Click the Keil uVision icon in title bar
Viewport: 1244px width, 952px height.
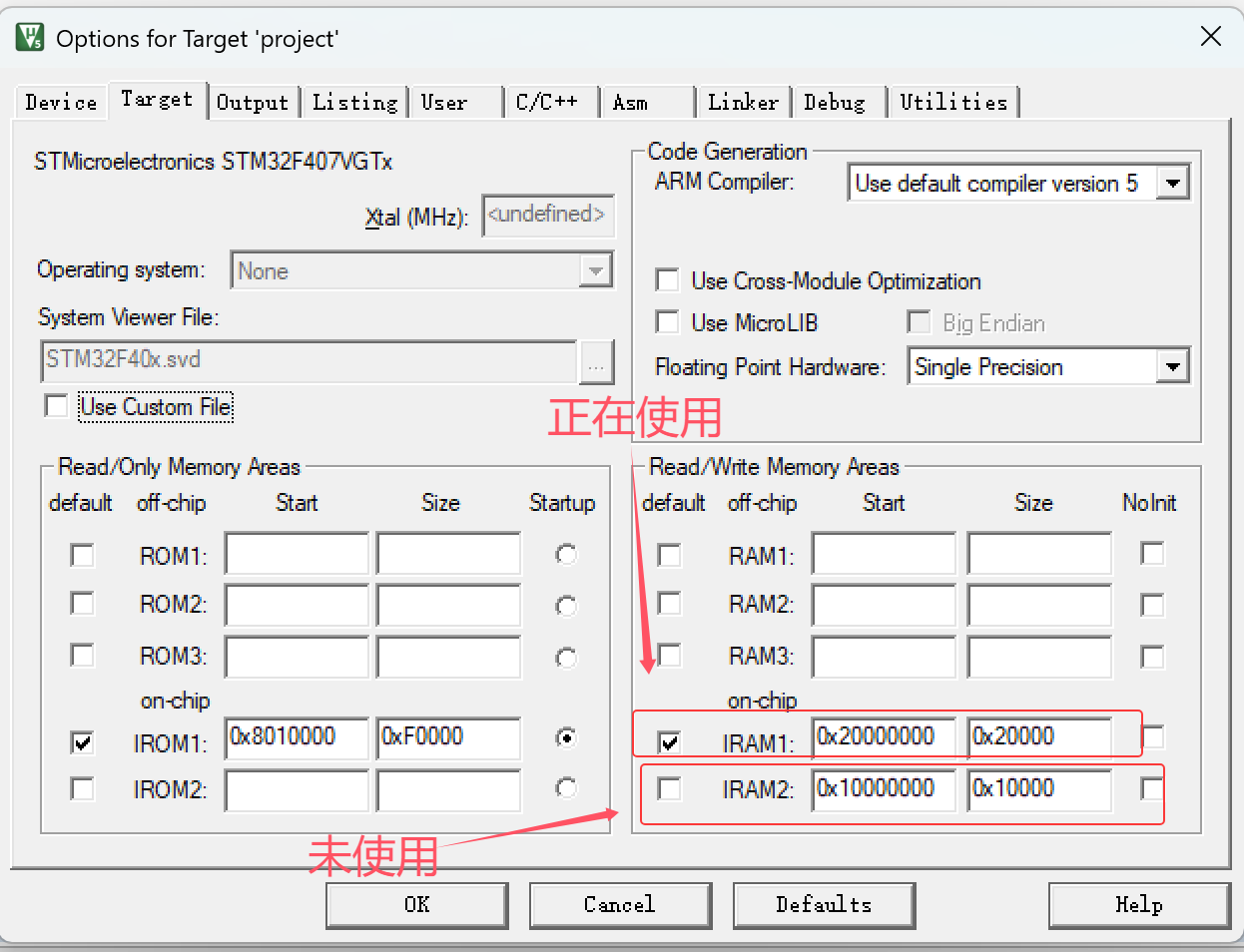coord(30,38)
